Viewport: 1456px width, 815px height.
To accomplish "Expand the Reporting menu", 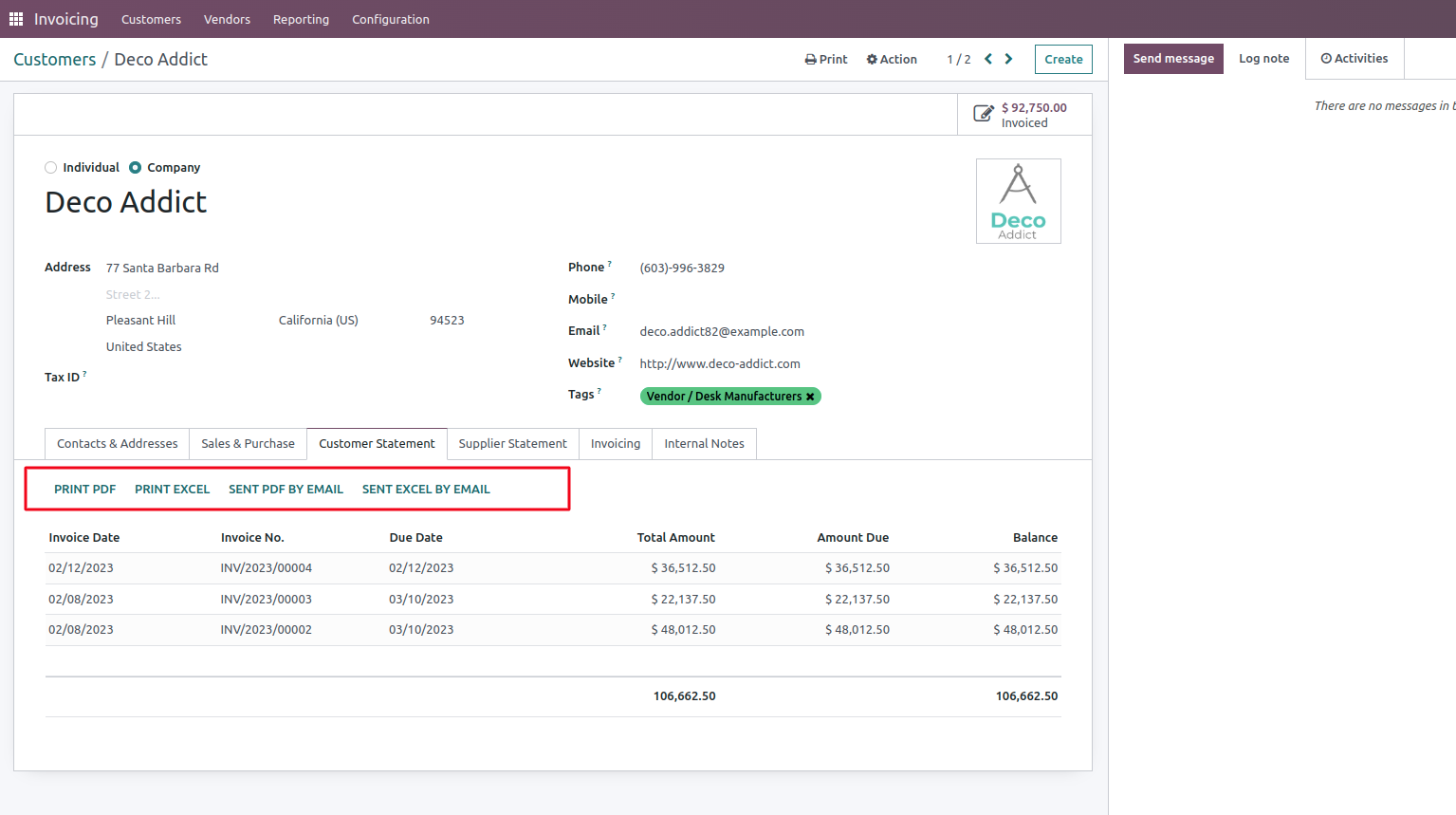I will (301, 19).
